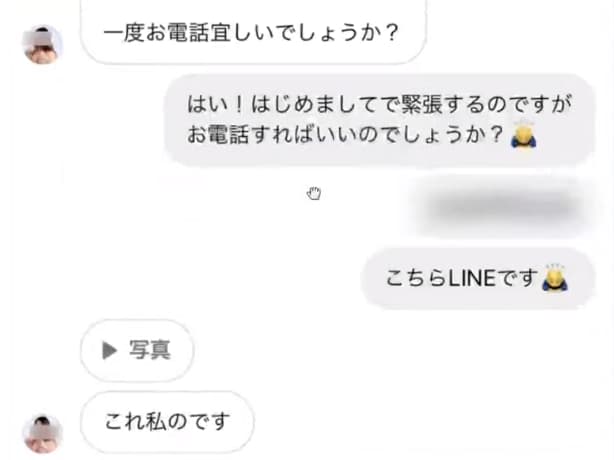614x460 pixels.
Task: Click the line はい！はじめましてで緊張するのですが
Action: click(x=379, y=105)
